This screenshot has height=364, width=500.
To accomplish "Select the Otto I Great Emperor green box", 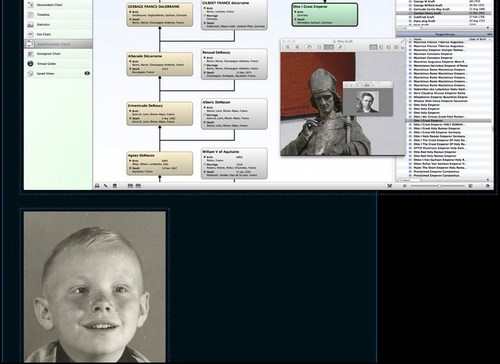I will pyautogui.click(x=325, y=15).
